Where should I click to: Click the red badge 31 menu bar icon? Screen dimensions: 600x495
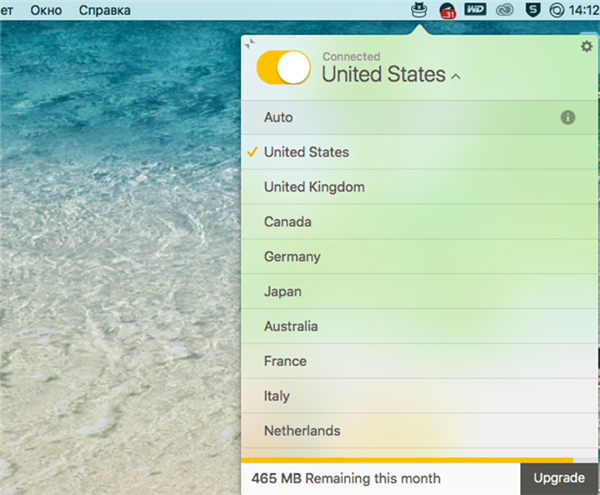tap(447, 10)
